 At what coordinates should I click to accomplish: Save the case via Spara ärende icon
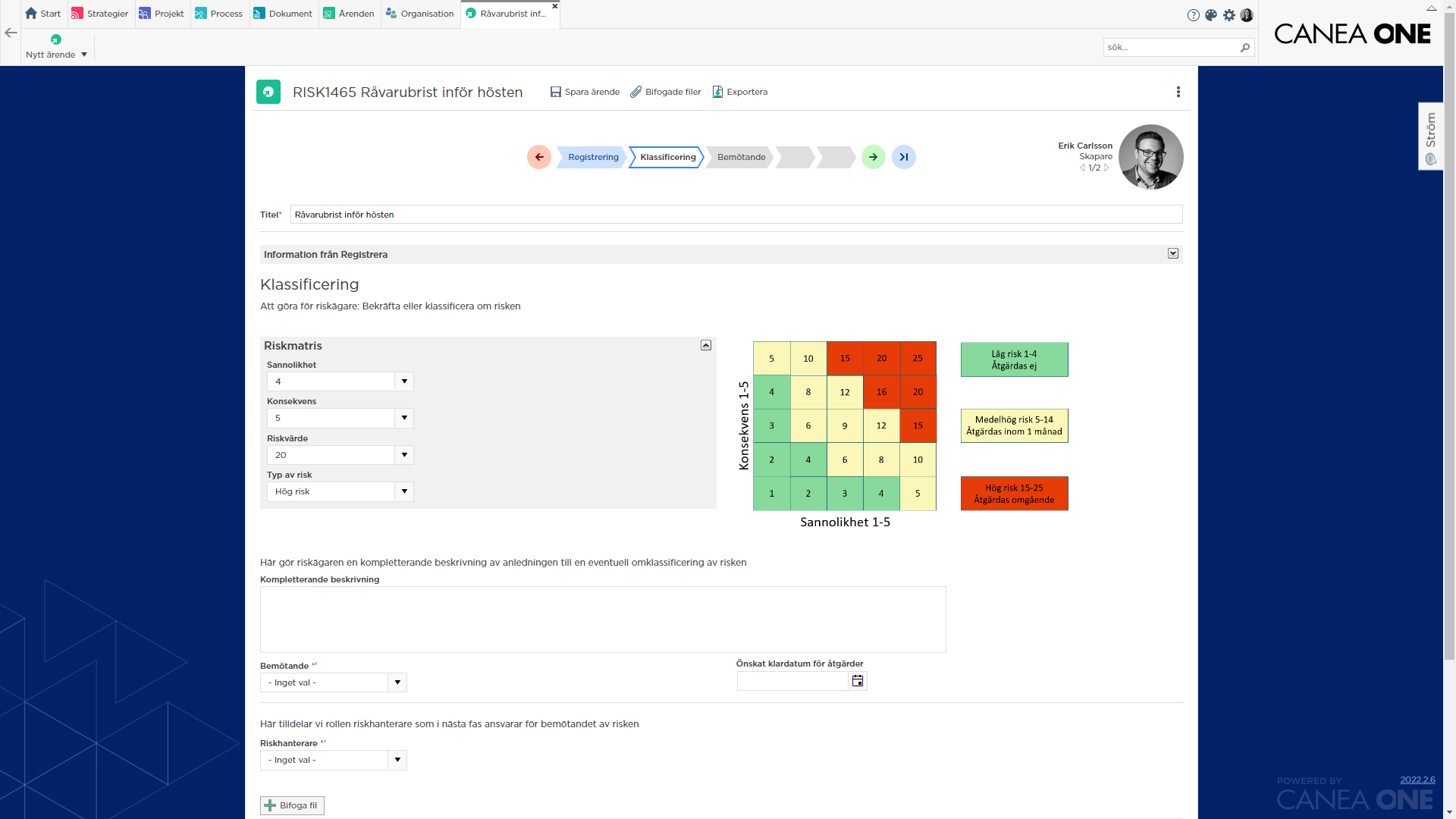[584, 92]
